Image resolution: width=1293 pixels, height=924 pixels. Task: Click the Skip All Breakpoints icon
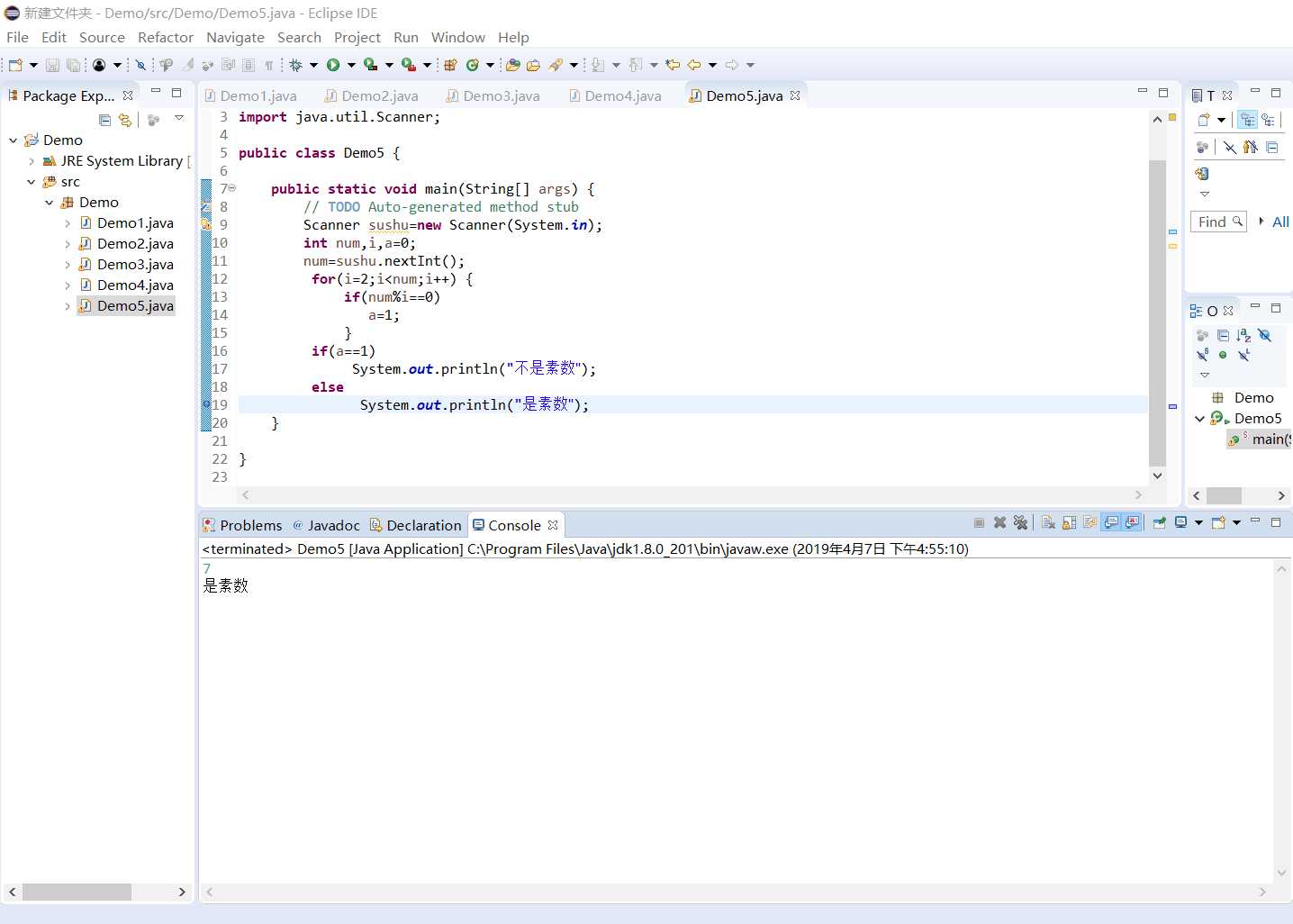pyautogui.click(x=140, y=65)
